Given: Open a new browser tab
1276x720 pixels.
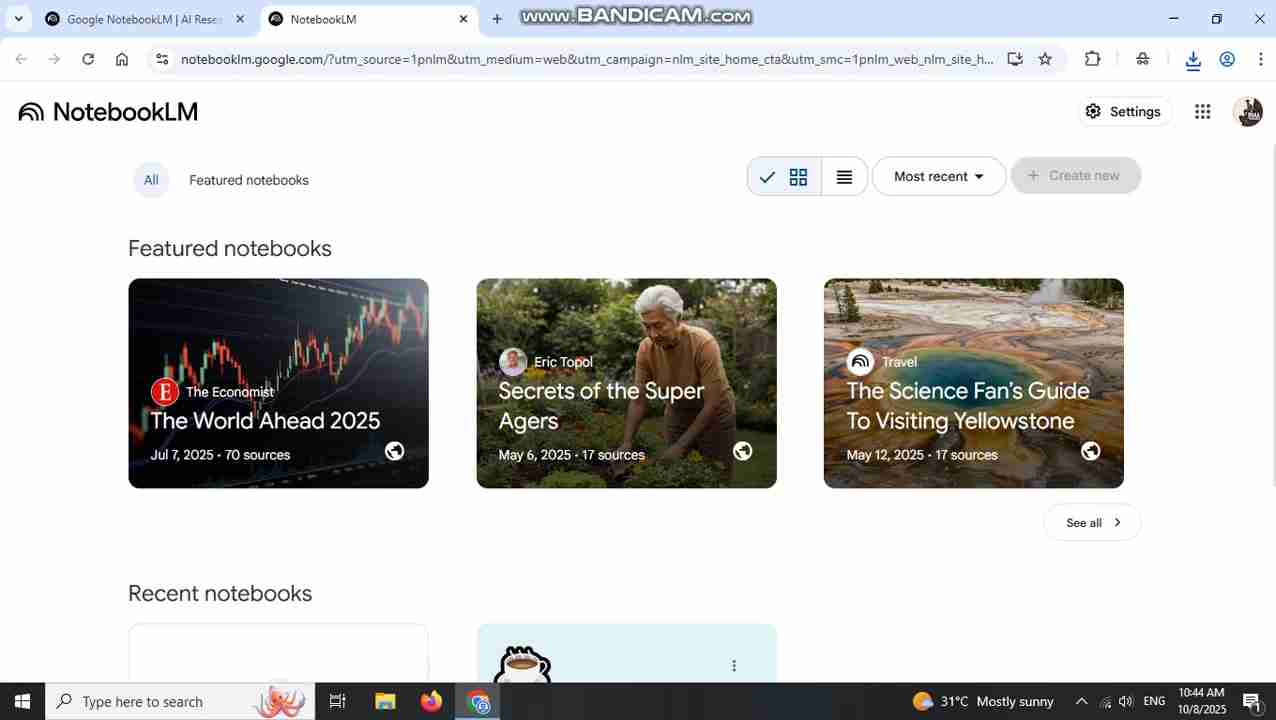Looking at the screenshot, I should coord(497,19).
